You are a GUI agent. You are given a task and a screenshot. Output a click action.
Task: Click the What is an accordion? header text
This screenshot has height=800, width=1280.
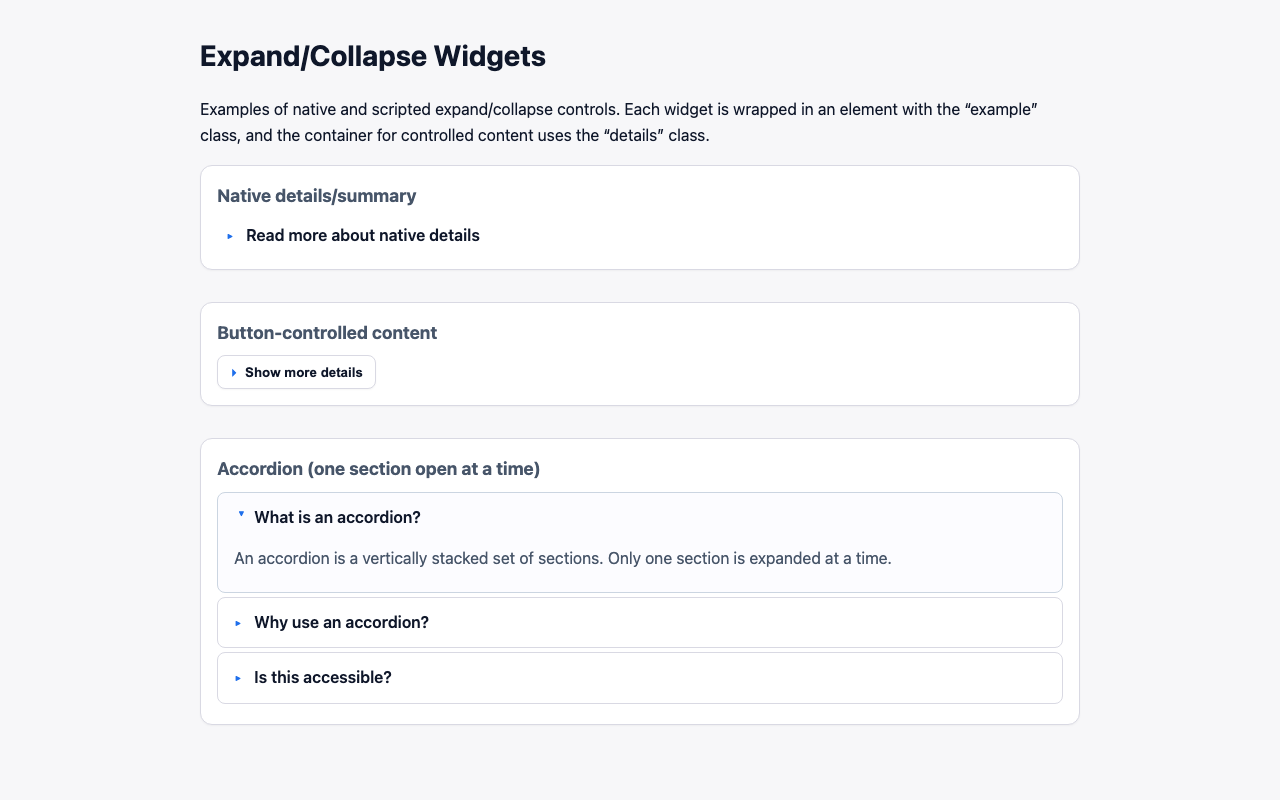point(338,517)
